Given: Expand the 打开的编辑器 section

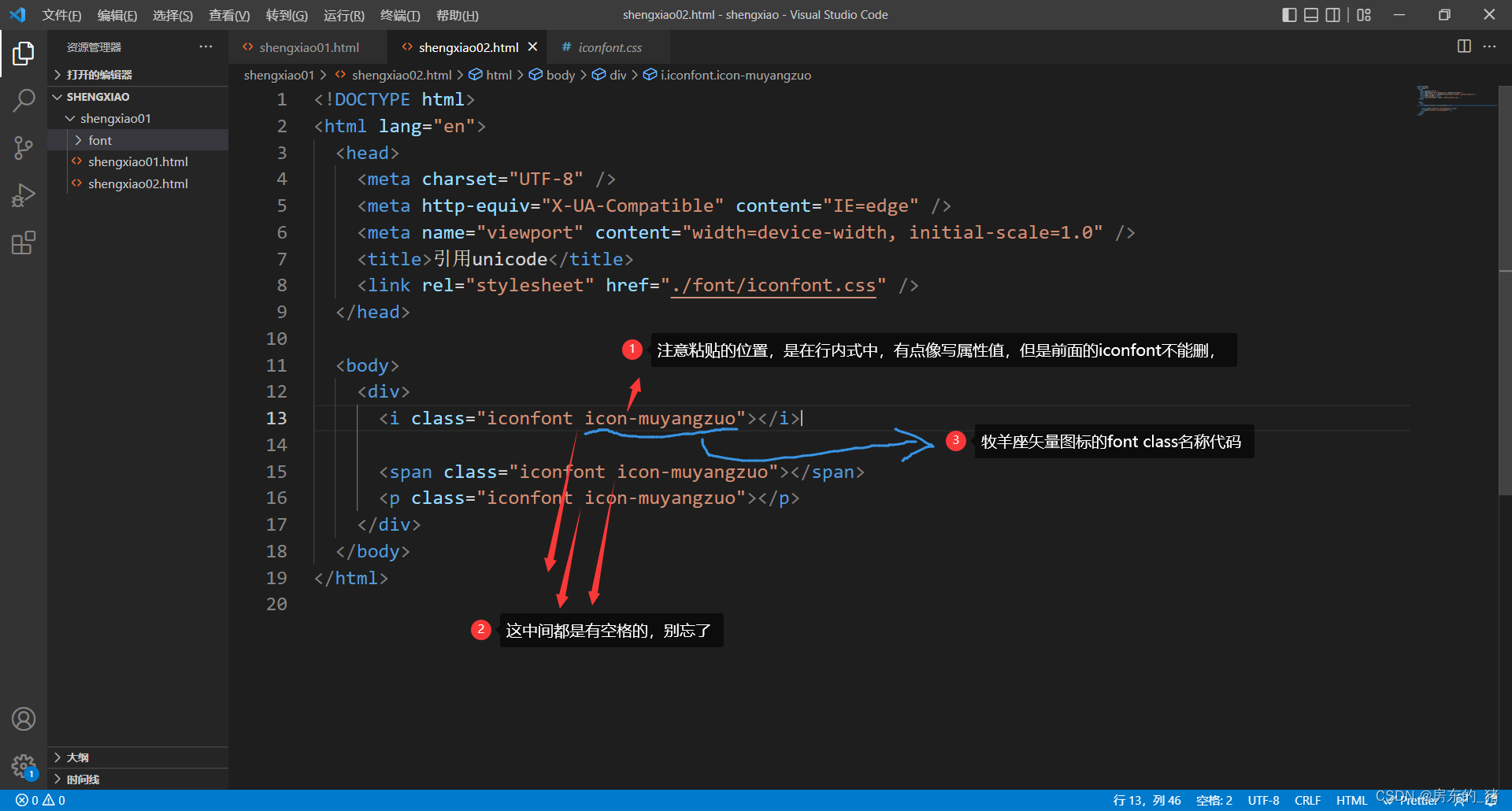Looking at the screenshot, I should (138, 75).
